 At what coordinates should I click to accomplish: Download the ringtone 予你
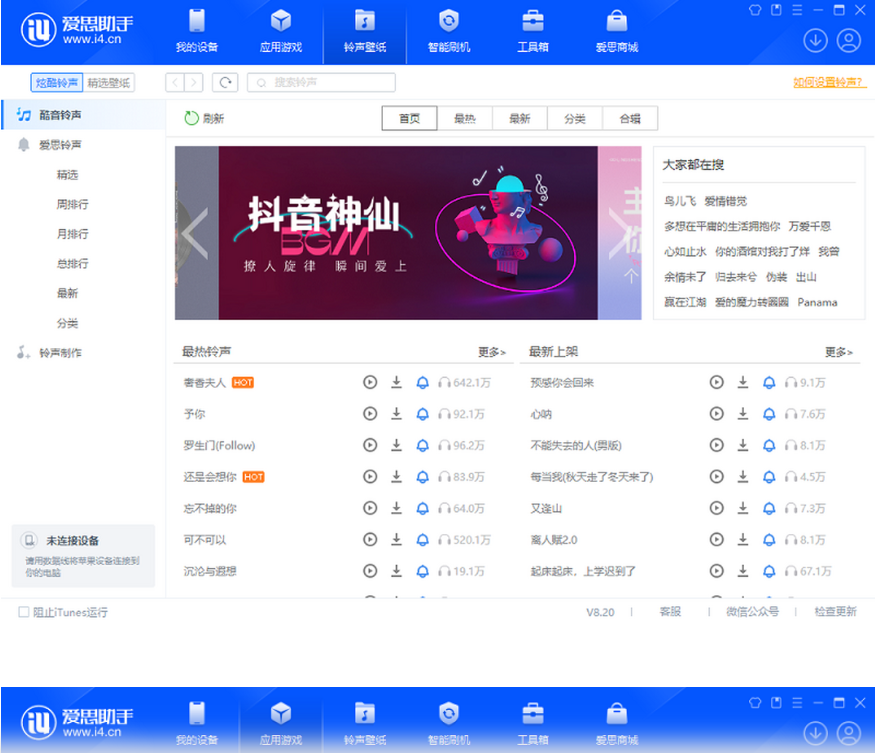tap(396, 414)
